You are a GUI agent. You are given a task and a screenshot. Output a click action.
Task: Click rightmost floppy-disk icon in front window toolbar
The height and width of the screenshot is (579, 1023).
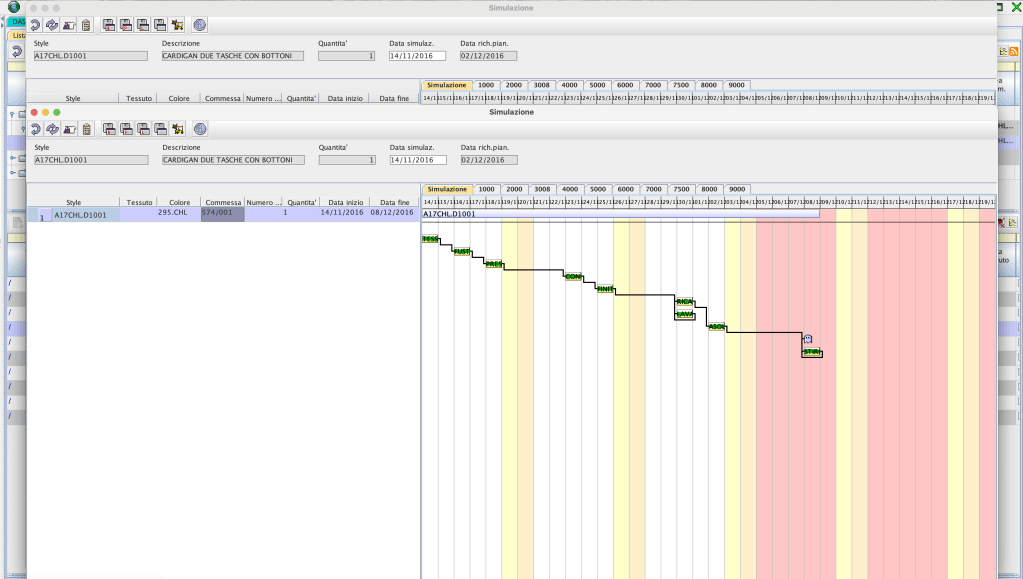(x=160, y=129)
